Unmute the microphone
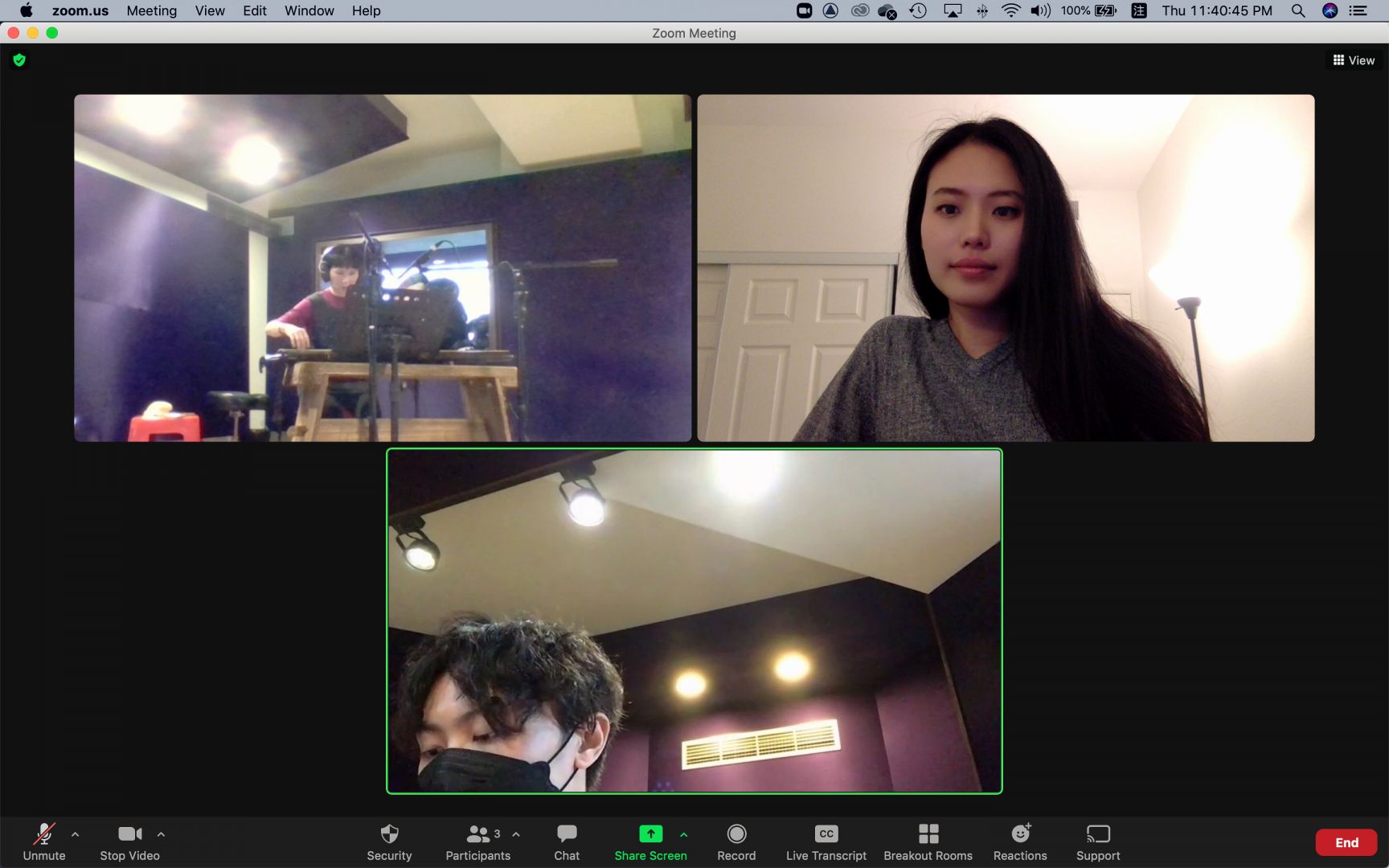The image size is (1389, 868). tap(44, 841)
